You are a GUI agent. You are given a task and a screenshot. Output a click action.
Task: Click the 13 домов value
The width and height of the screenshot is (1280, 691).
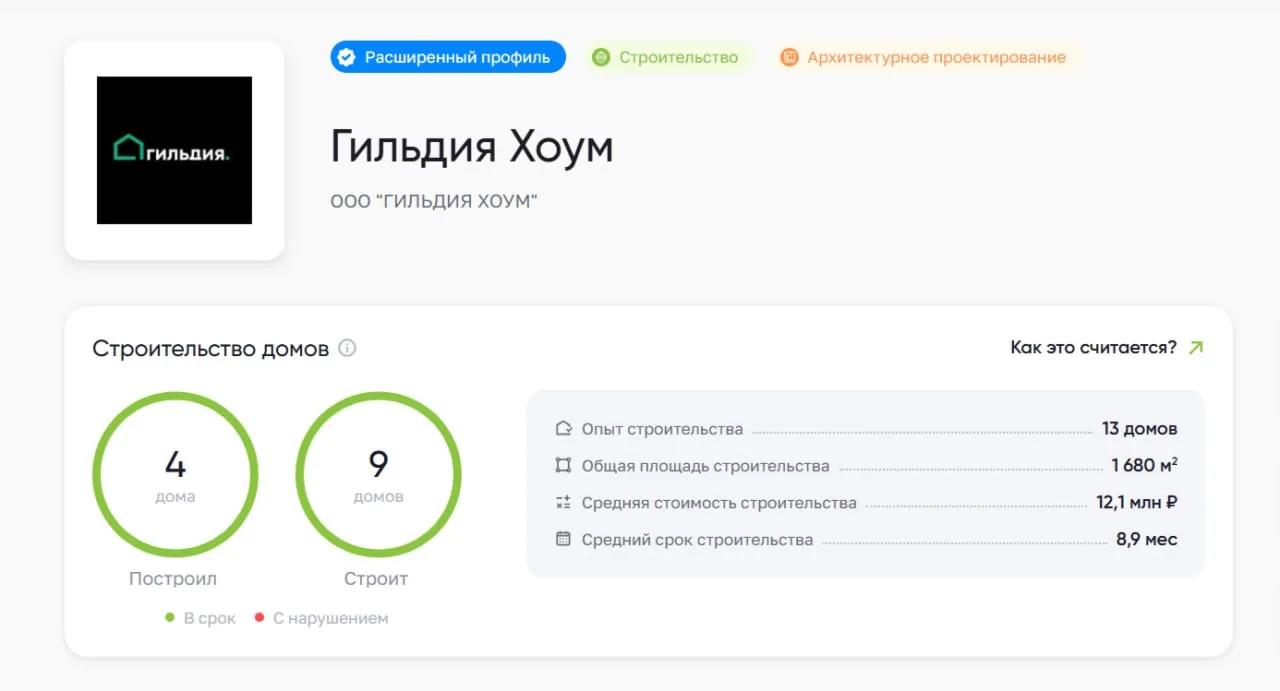click(1140, 429)
